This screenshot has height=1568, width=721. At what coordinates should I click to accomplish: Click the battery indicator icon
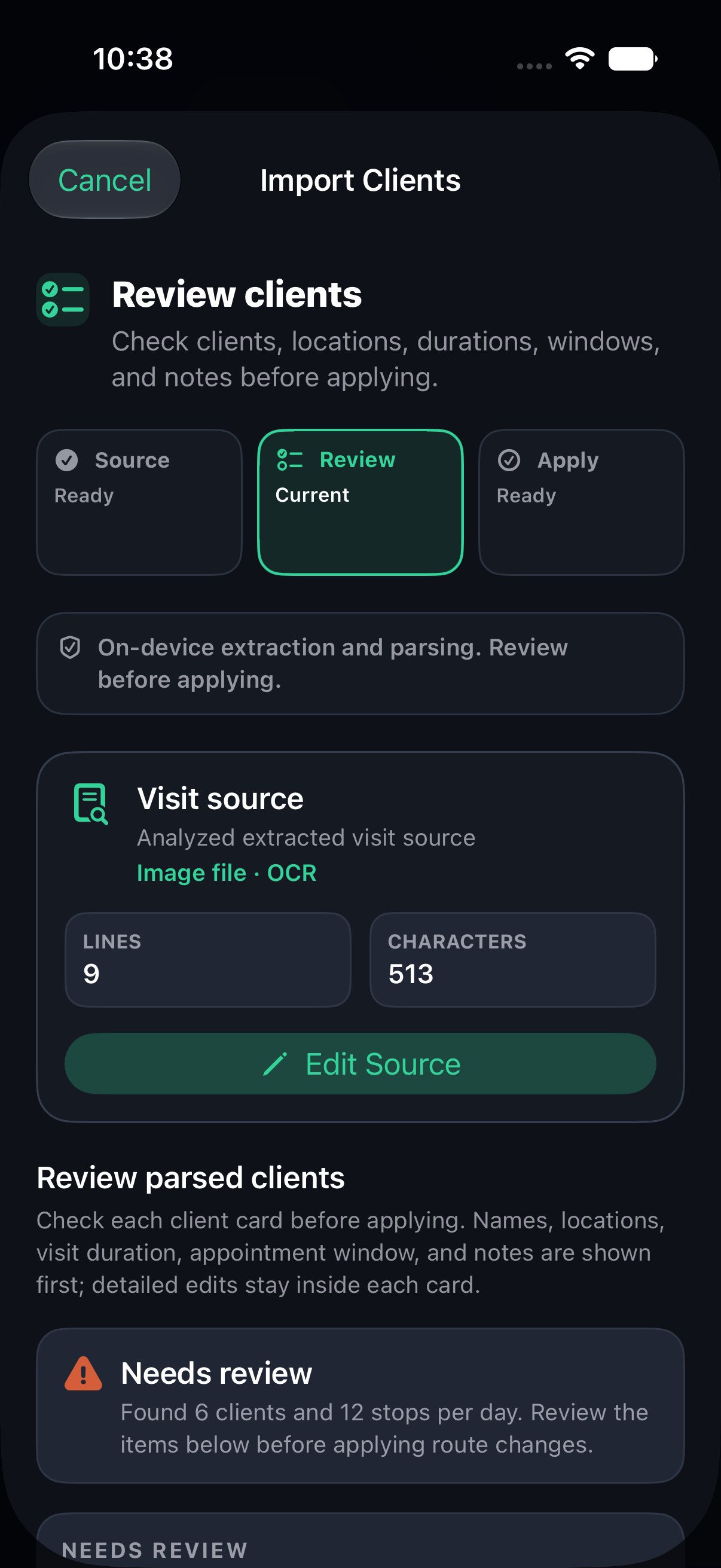[633, 59]
